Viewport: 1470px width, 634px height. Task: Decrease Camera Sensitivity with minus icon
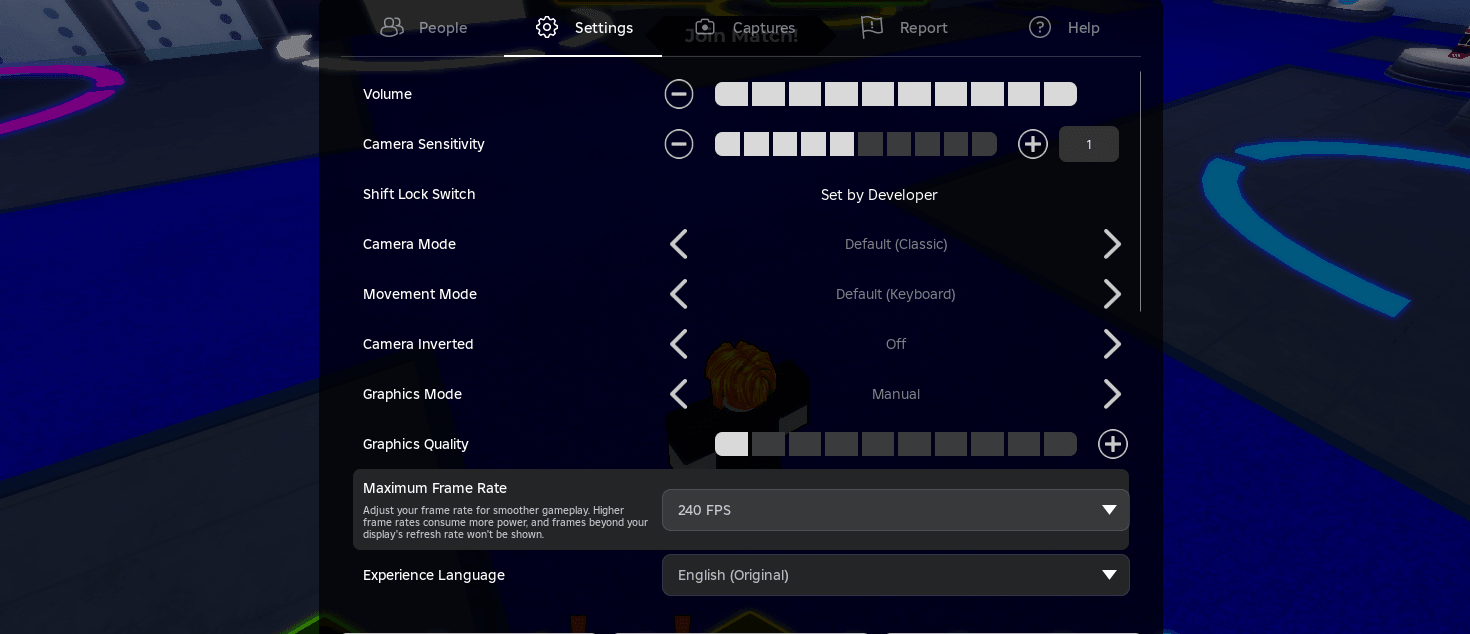coord(679,144)
